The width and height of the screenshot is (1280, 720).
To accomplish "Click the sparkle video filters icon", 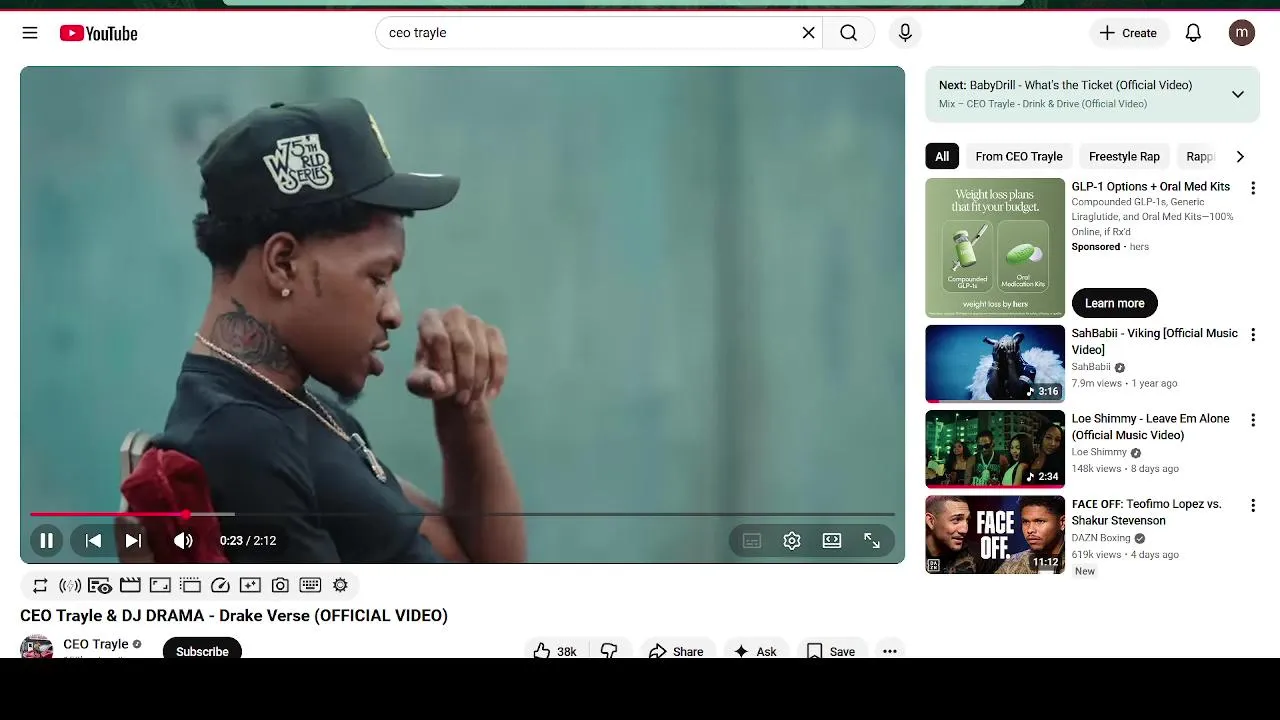I will 250,585.
